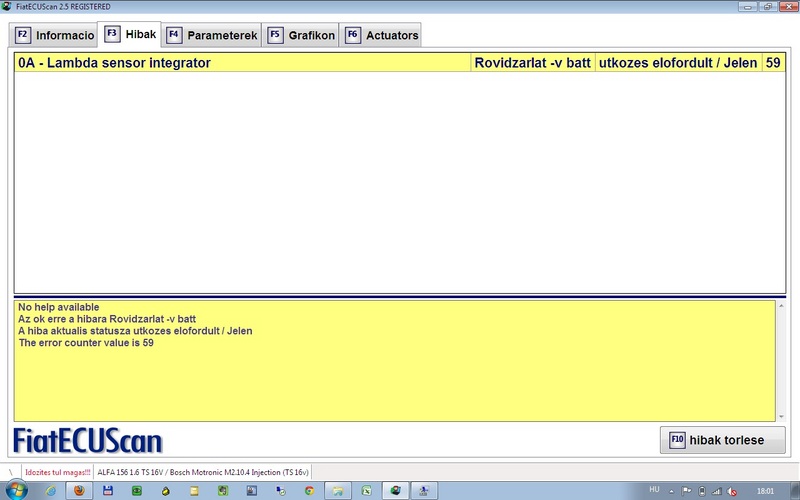Click the blue floppy disk taskbar icon
The height and width of the screenshot is (500, 800).
[107, 490]
